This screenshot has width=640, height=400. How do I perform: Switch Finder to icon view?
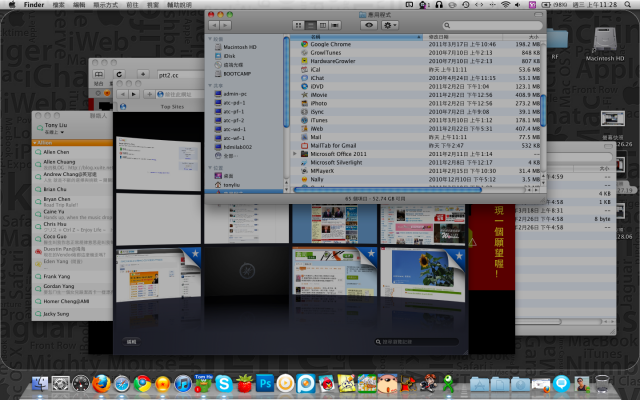pos(298,25)
